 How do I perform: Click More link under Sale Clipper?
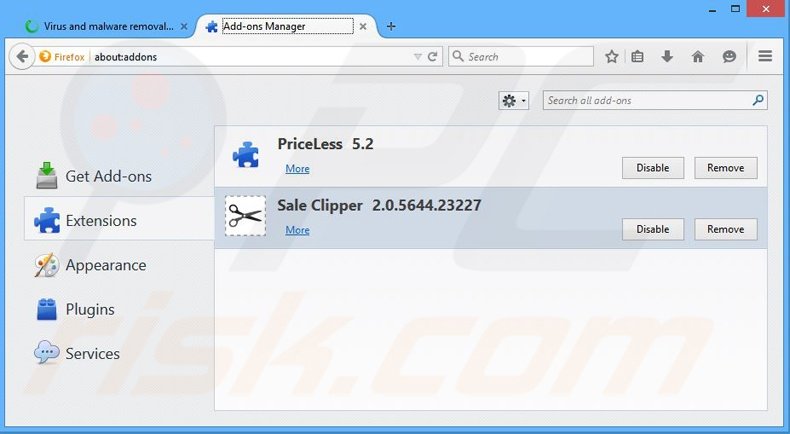297,230
